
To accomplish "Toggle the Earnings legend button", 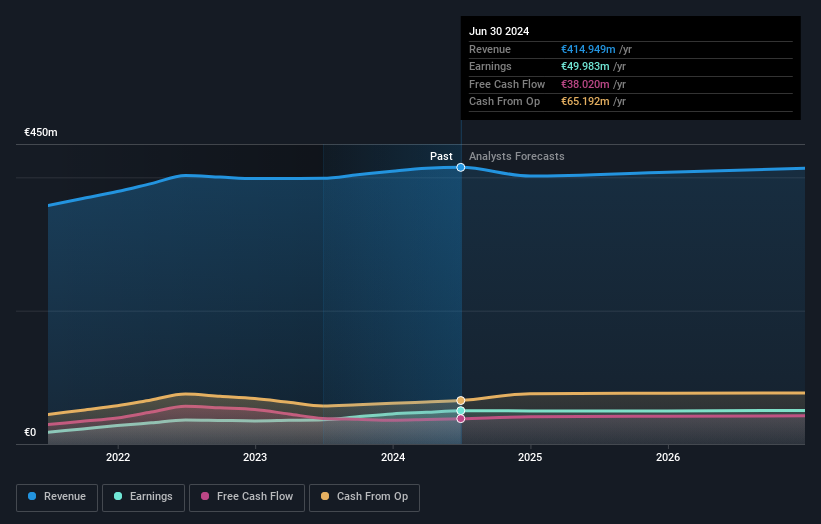I will (143, 497).
